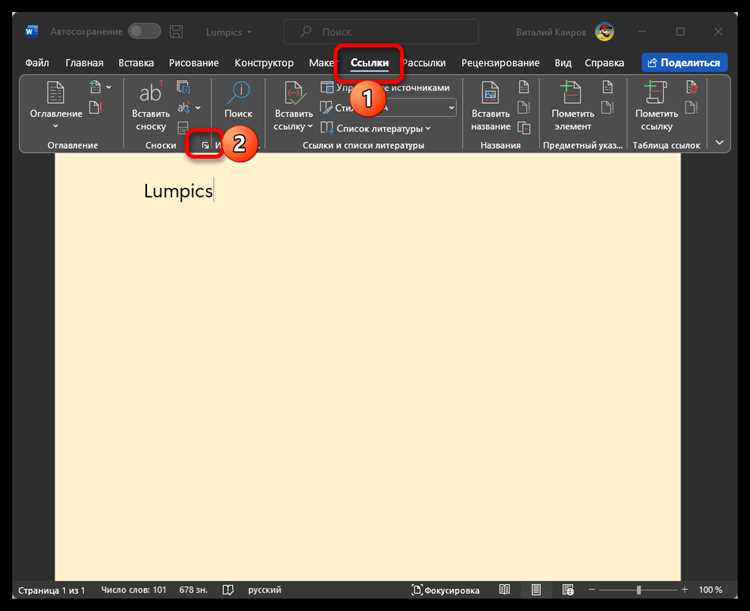Image resolution: width=750 pixels, height=611 pixels.
Task: Click the show notes icon in the Сноски group
Action: pos(183,127)
